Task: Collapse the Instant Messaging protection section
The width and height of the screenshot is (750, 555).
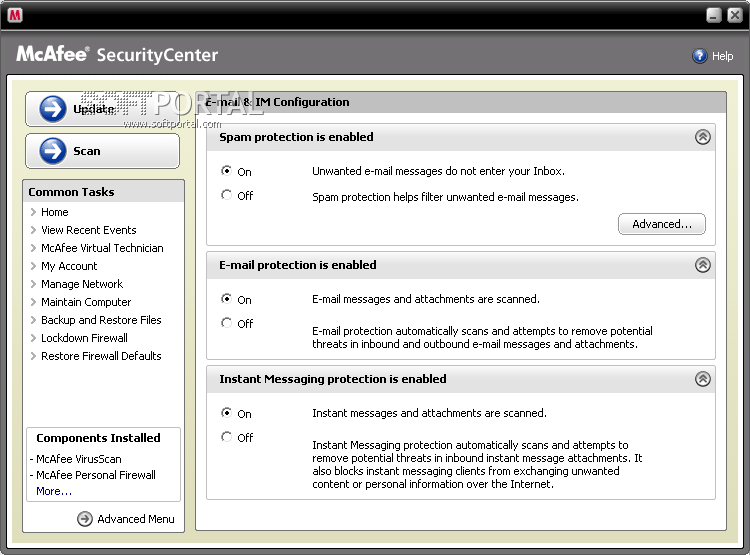Action: [x=702, y=379]
